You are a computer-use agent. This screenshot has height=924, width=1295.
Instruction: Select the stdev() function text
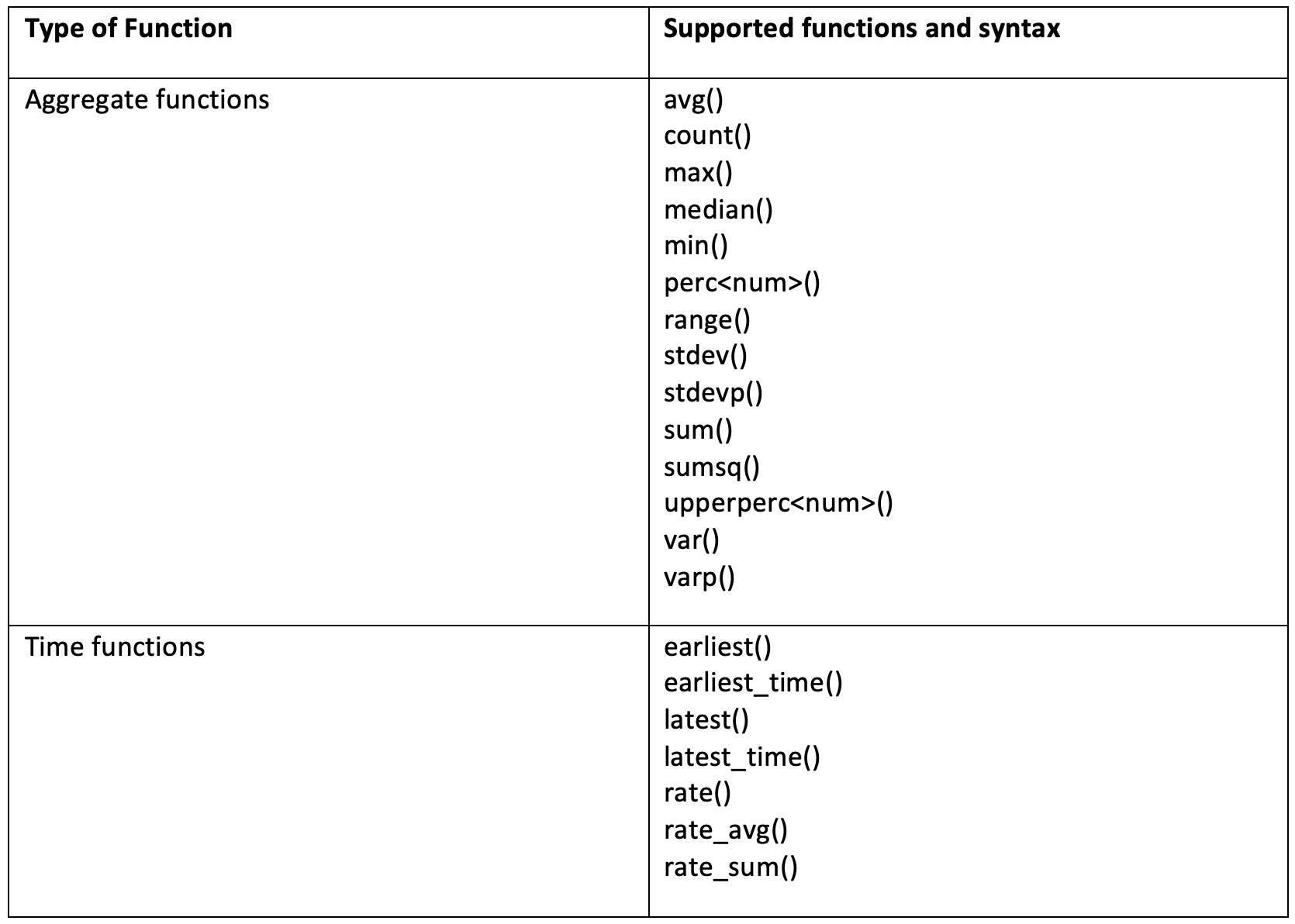[706, 356]
